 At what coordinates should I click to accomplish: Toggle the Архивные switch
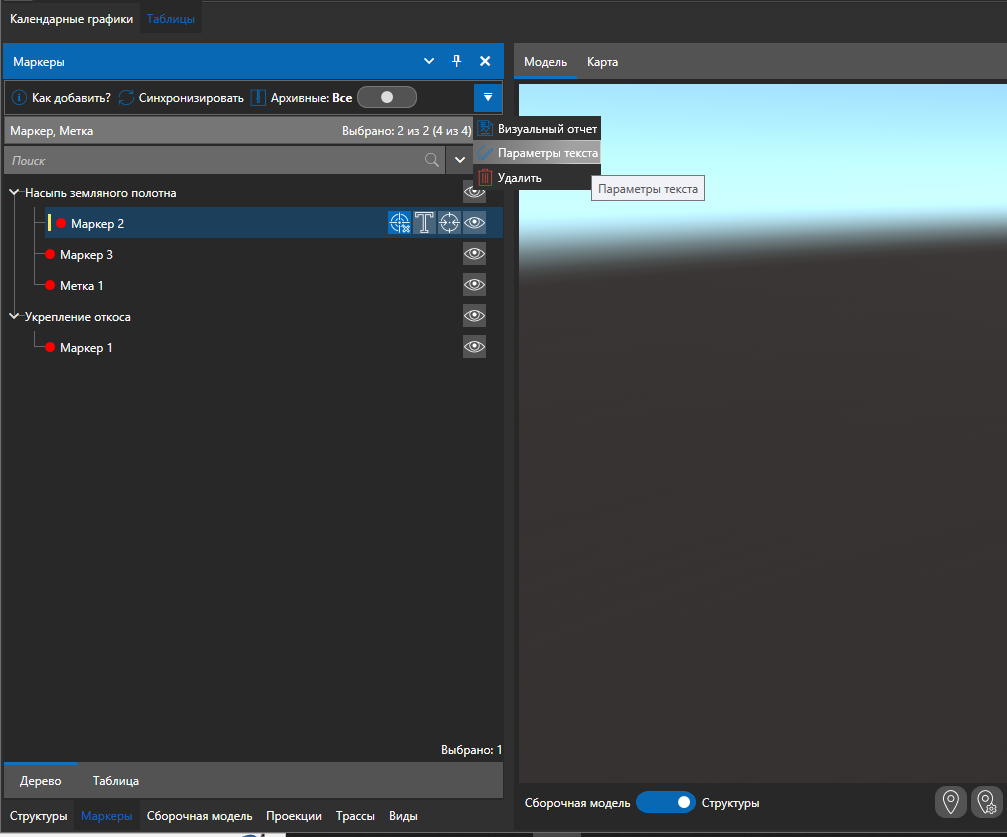(386, 98)
